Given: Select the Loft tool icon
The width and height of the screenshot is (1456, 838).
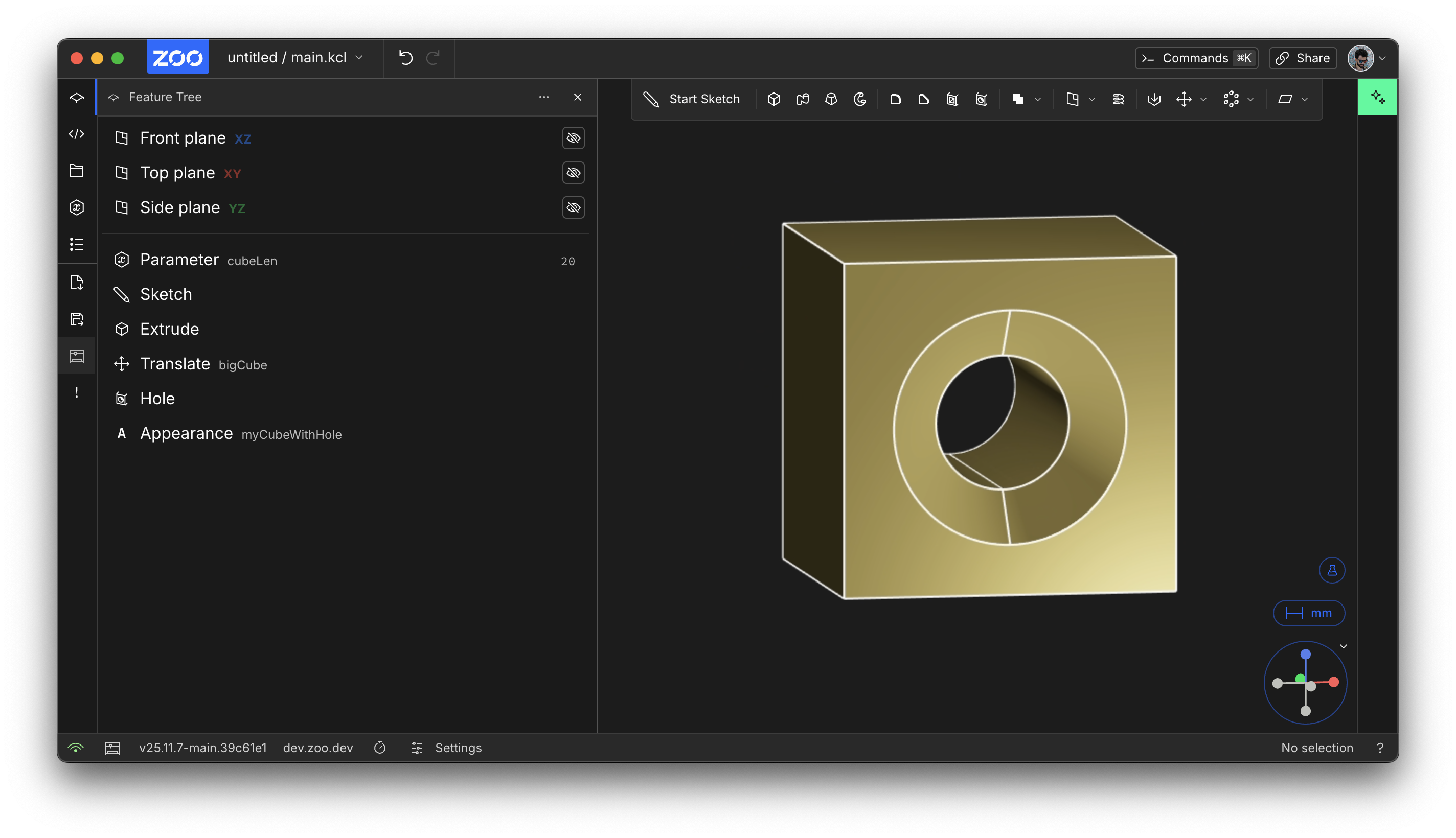Looking at the screenshot, I should (x=831, y=99).
